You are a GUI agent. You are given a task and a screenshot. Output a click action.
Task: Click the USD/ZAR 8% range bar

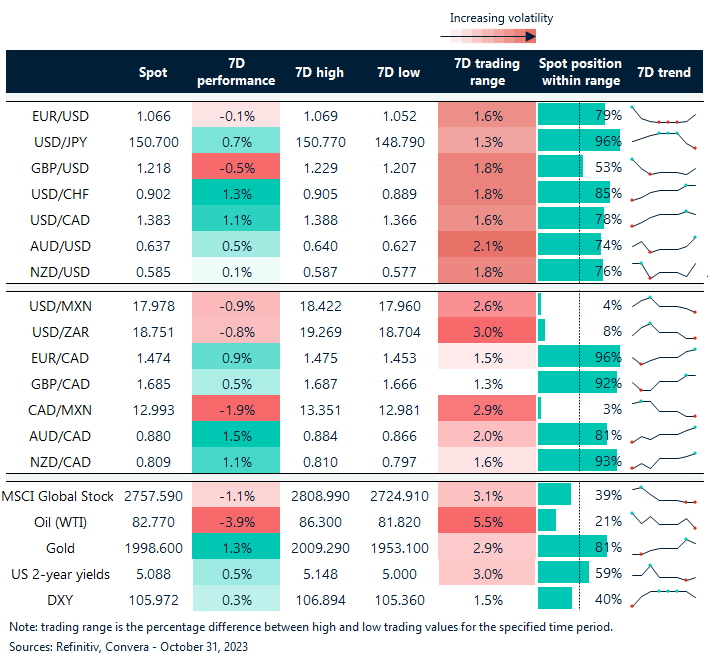coord(542,330)
